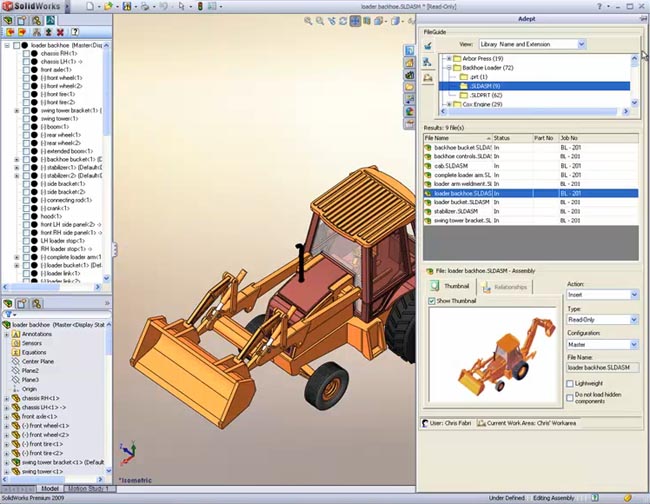Viewport: 650px width, 504px height.
Task: Select stabilizer.SLDASM in the results list
Action: point(456,211)
